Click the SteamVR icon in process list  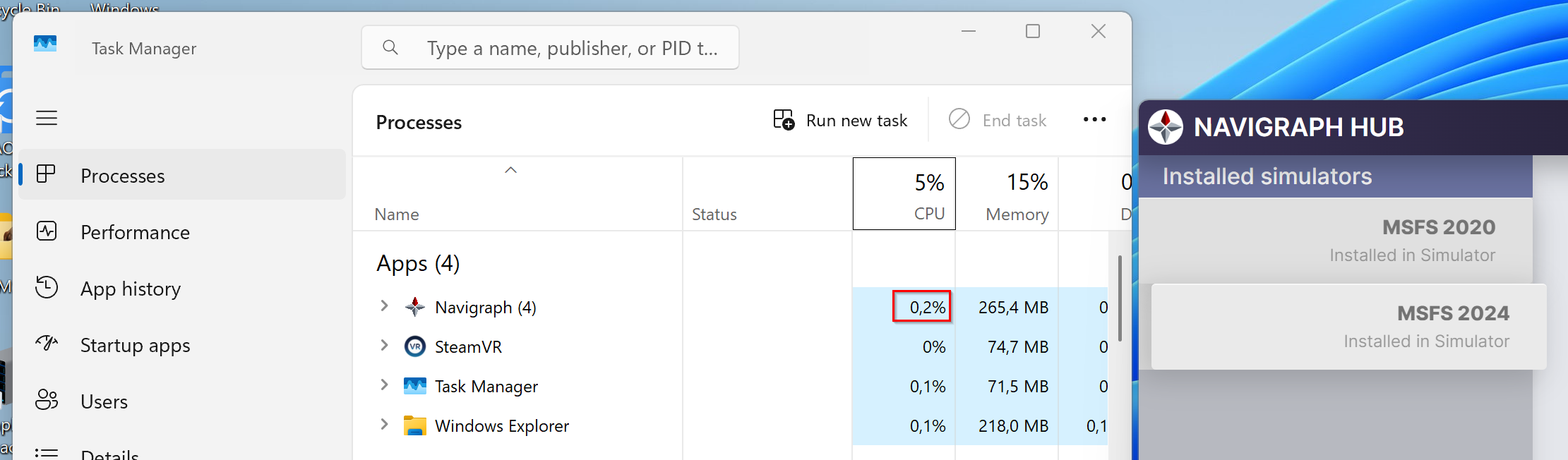point(414,346)
